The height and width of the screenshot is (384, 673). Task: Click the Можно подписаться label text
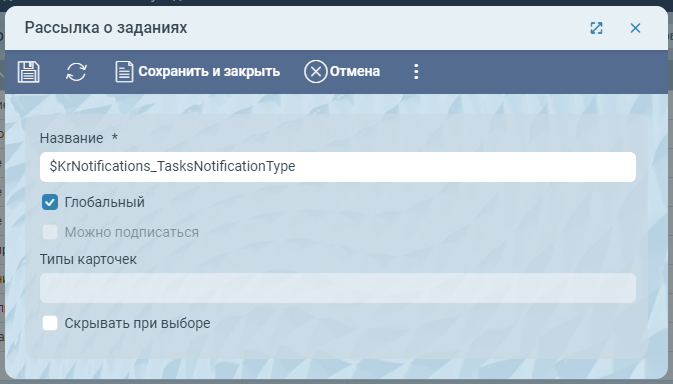click(x=131, y=232)
